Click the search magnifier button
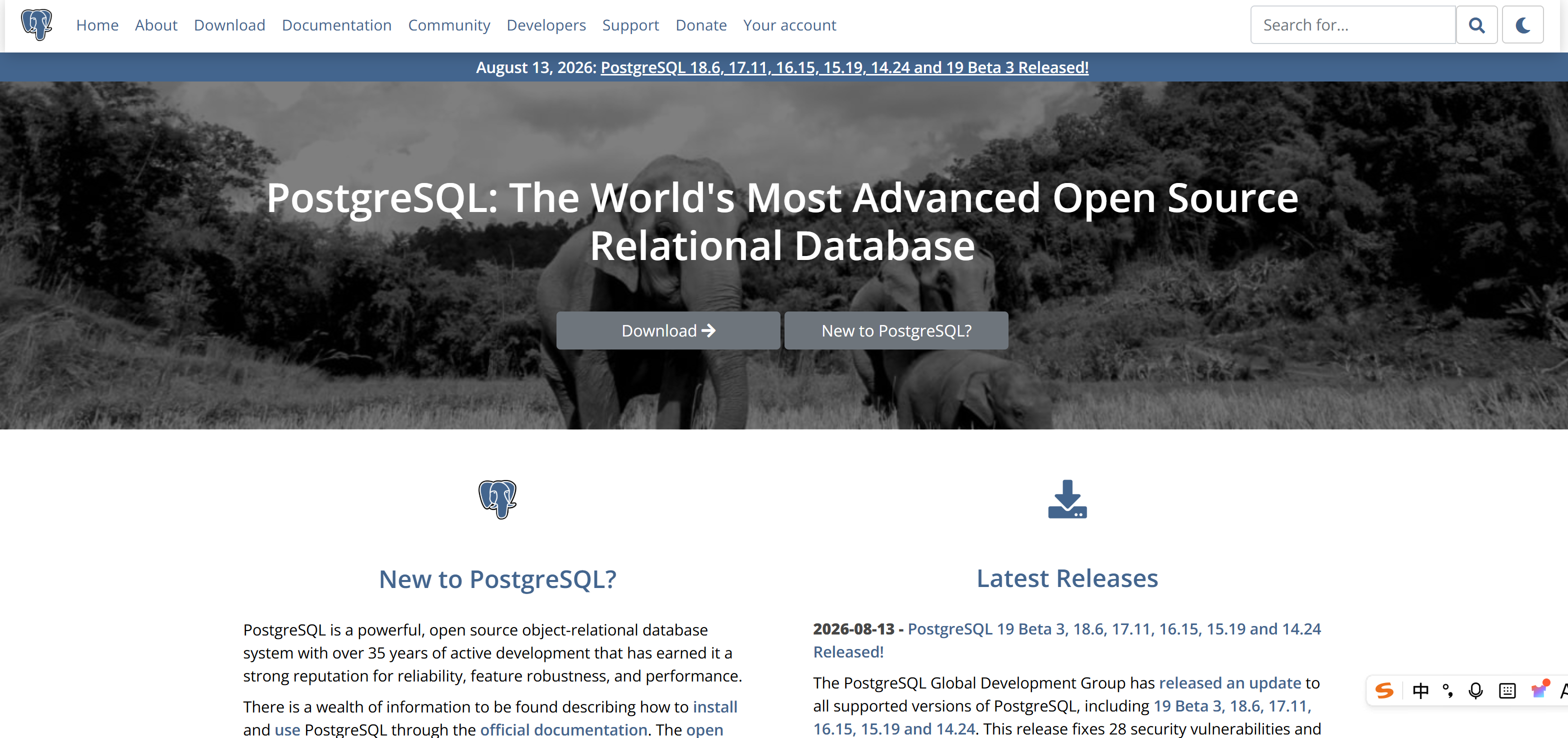Image resolution: width=1568 pixels, height=738 pixels. tap(1476, 25)
